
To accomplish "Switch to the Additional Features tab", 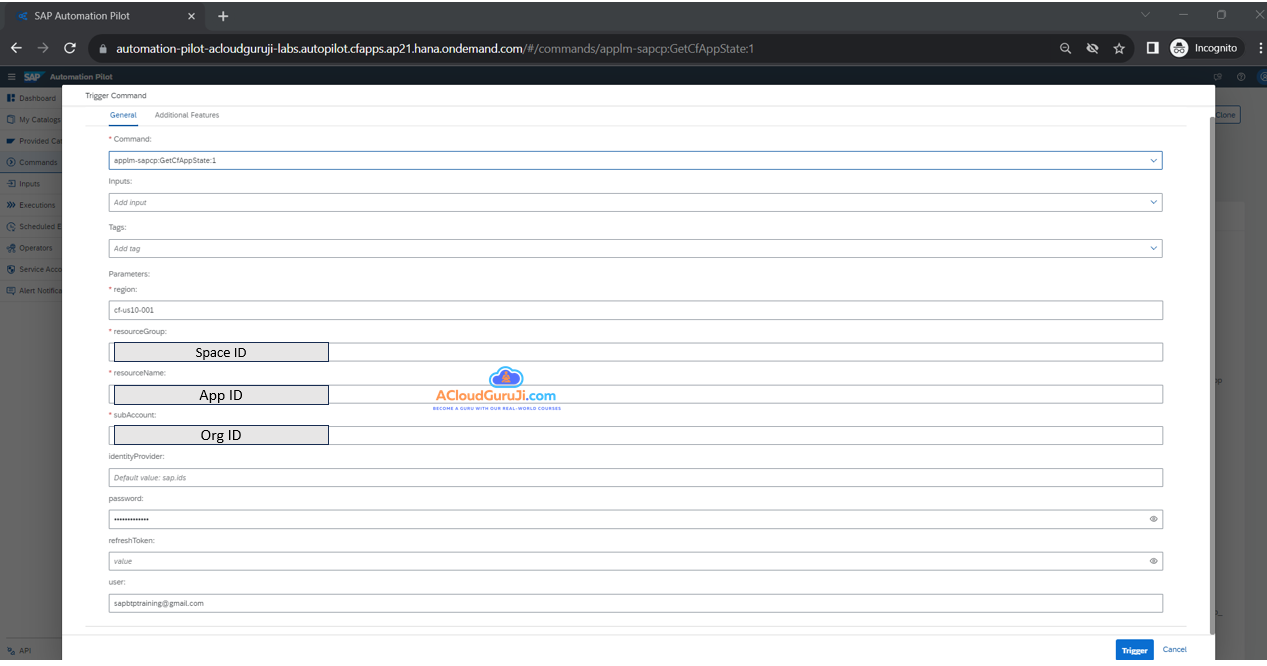I will coord(187,115).
